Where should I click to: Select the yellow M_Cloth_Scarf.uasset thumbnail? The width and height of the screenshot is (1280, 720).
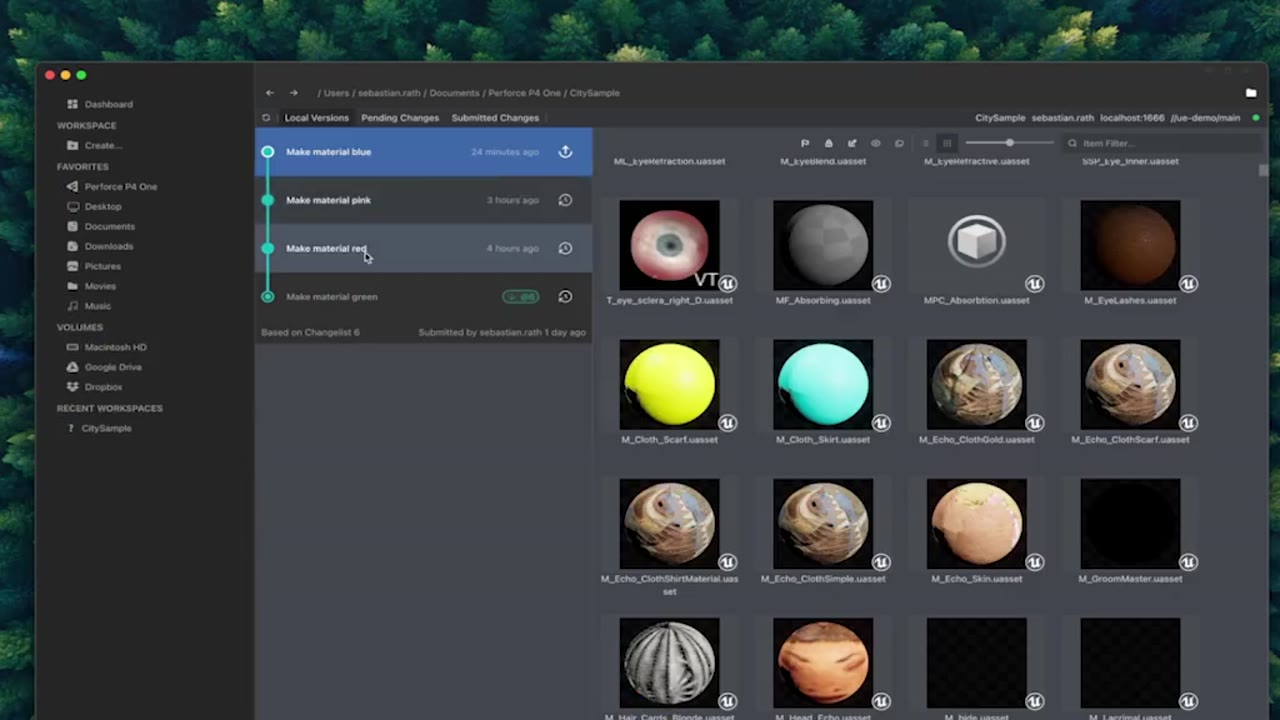tap(669, 384)
